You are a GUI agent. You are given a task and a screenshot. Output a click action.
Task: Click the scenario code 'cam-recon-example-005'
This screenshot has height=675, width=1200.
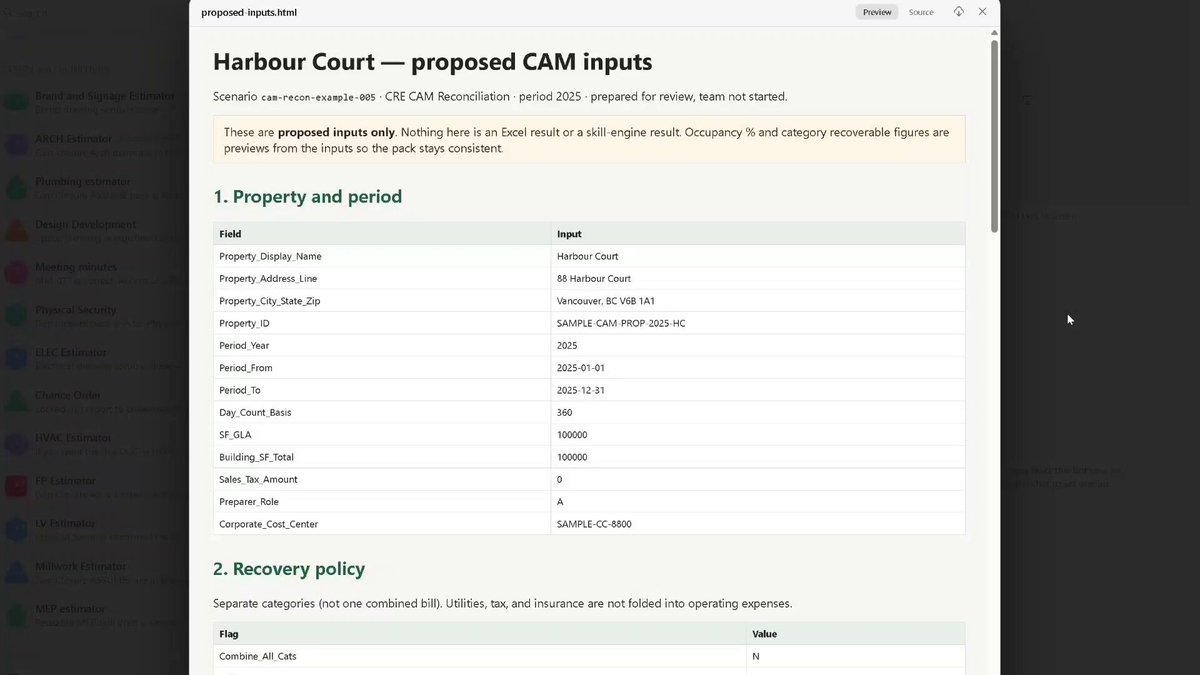click(x=318, y=97)
